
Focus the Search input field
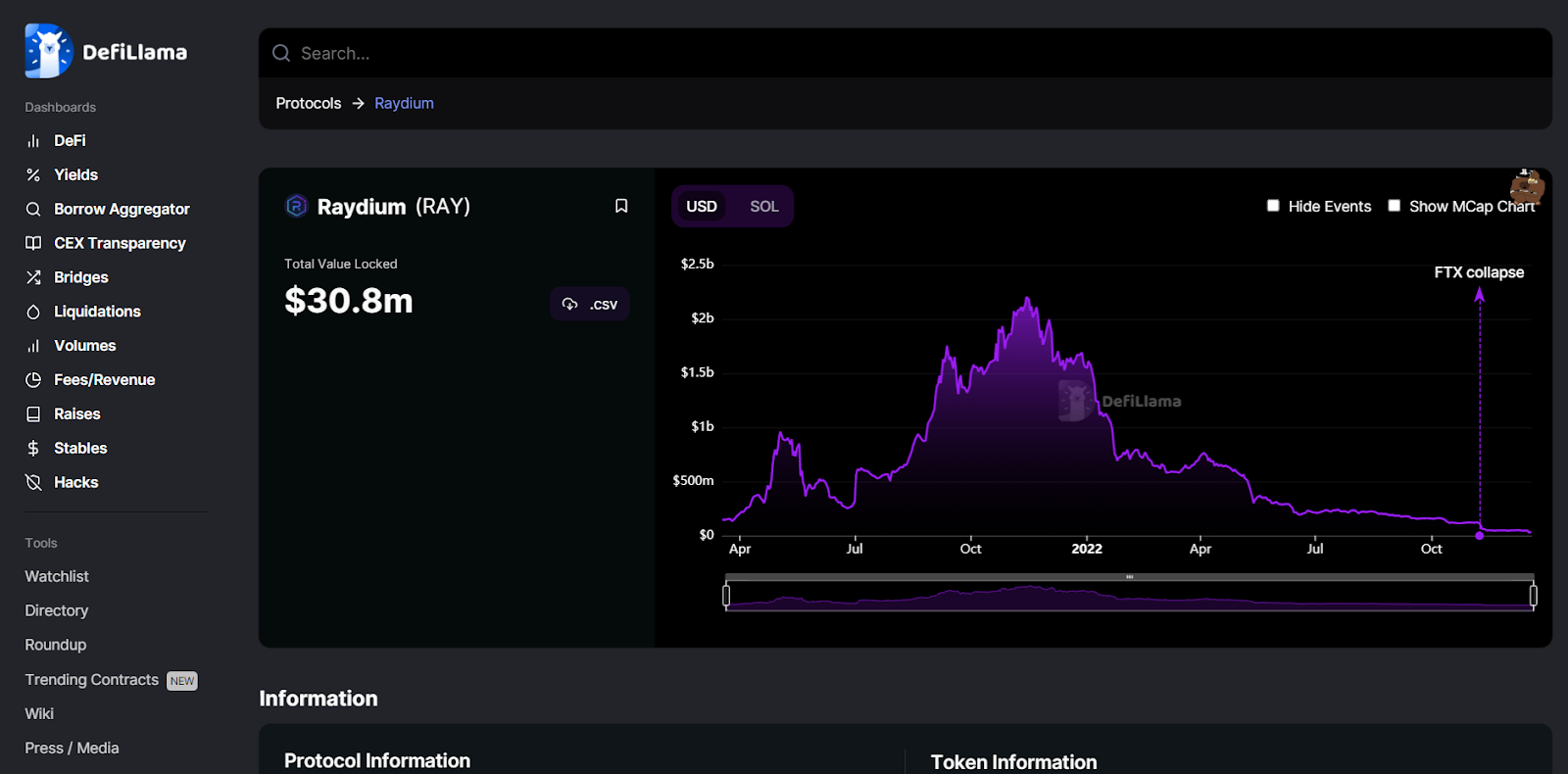coord(906,53)
